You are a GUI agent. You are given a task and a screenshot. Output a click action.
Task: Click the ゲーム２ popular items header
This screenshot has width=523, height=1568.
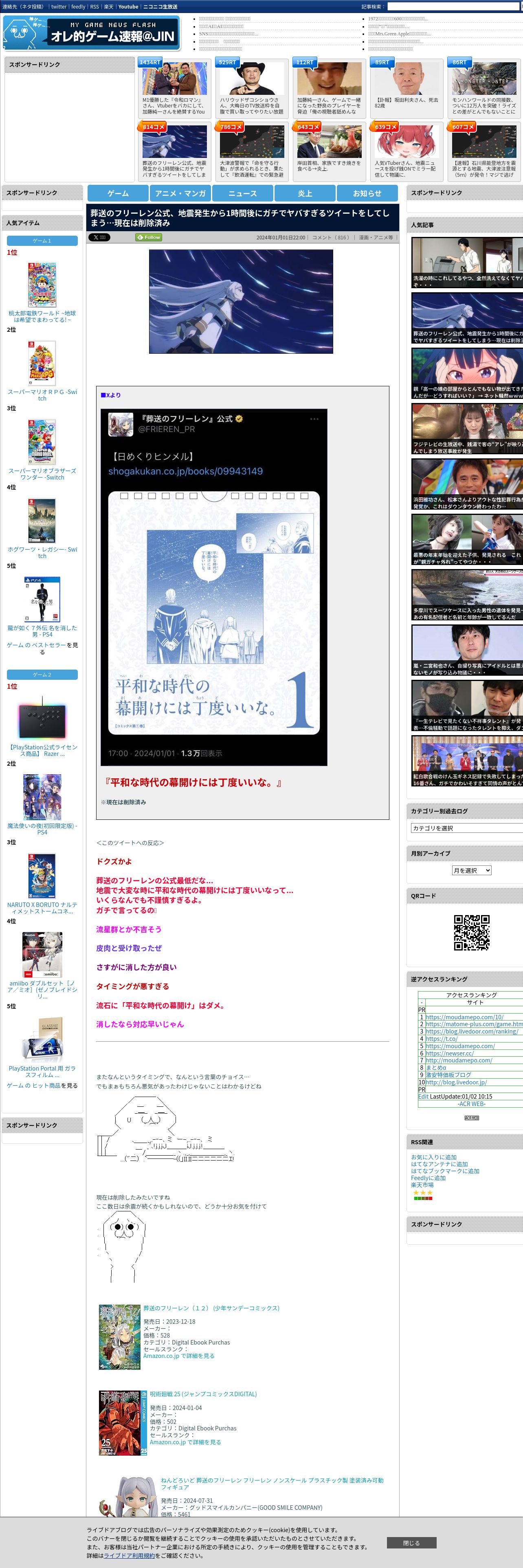click(42, 675)
